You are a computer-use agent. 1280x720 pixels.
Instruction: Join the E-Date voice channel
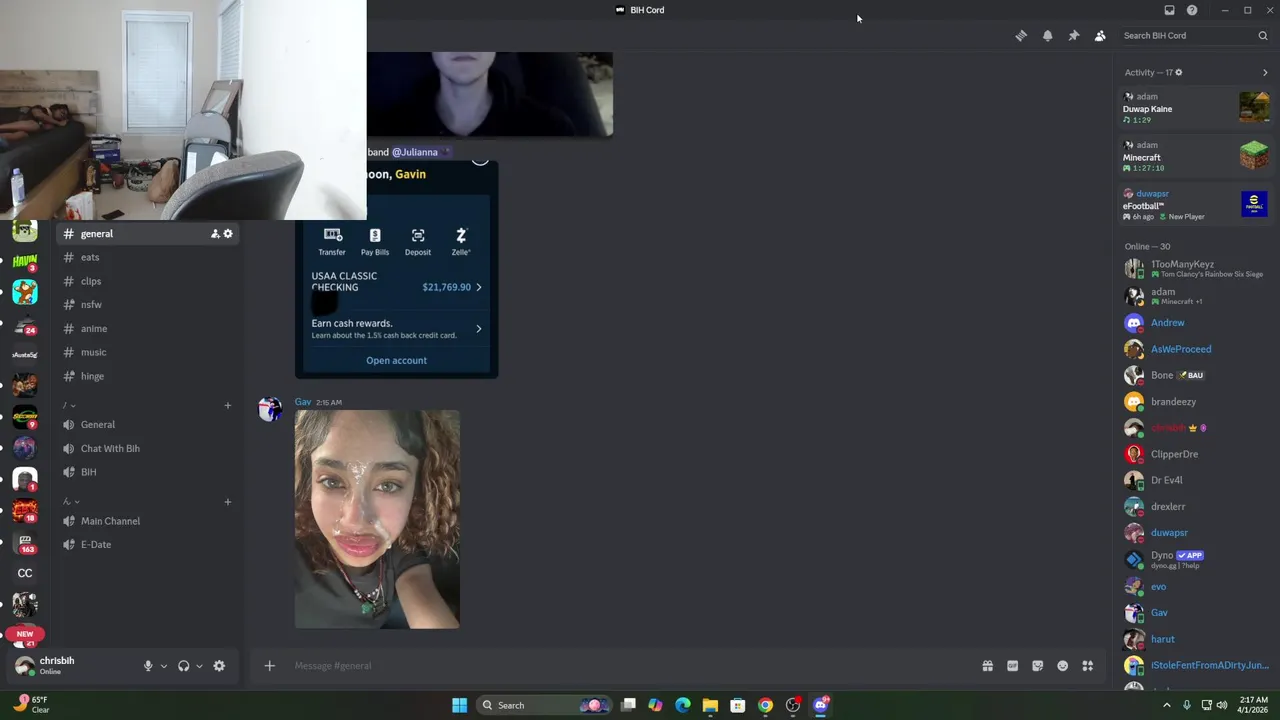tap(148, 545)
